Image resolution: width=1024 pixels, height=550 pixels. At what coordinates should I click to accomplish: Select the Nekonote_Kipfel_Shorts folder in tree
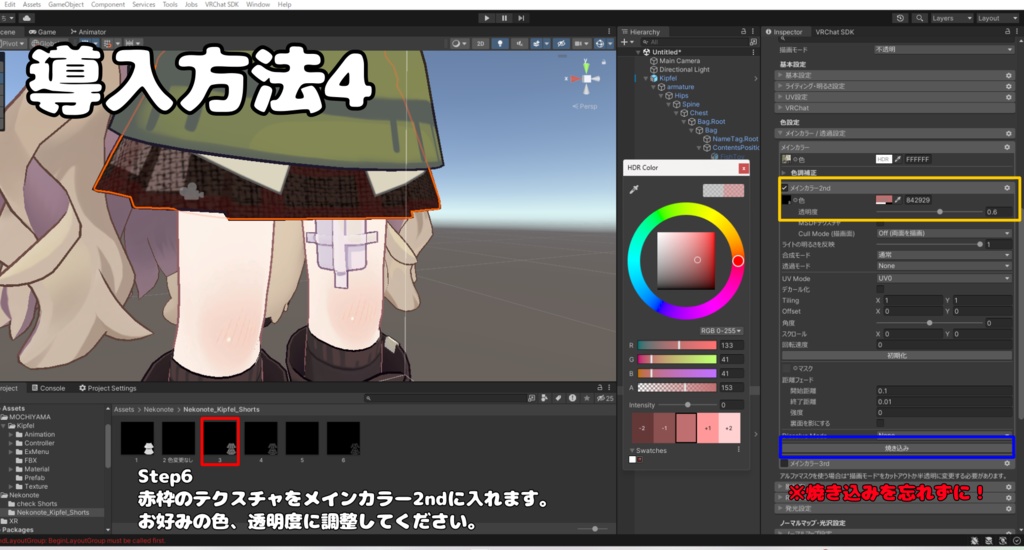[52, 512]
